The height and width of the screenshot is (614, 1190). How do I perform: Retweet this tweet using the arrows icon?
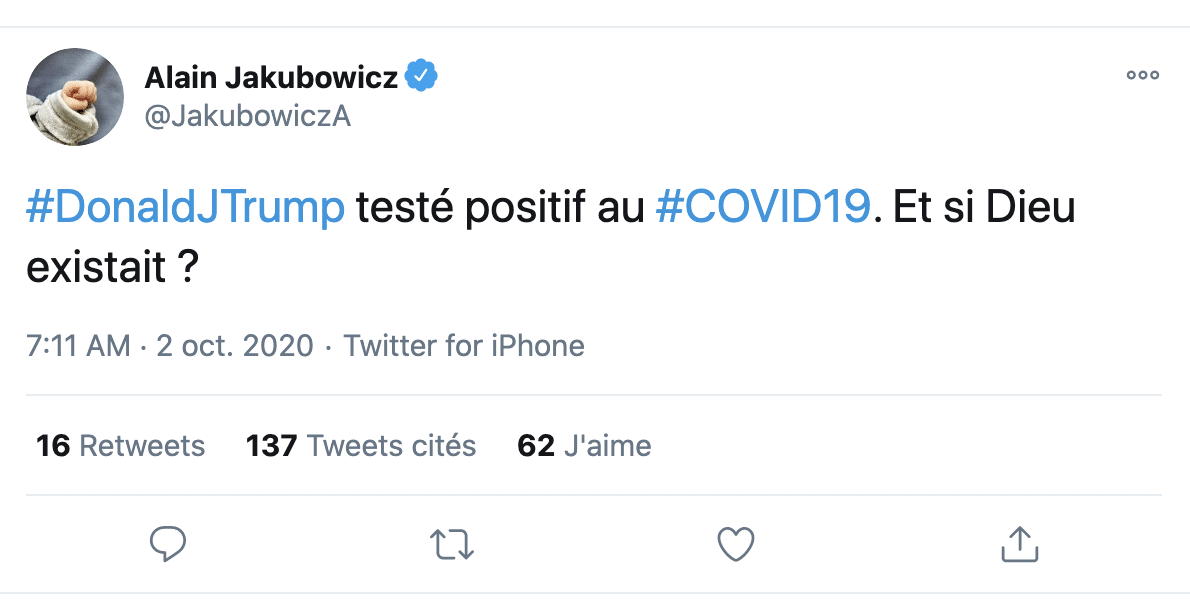pos(452,544)
